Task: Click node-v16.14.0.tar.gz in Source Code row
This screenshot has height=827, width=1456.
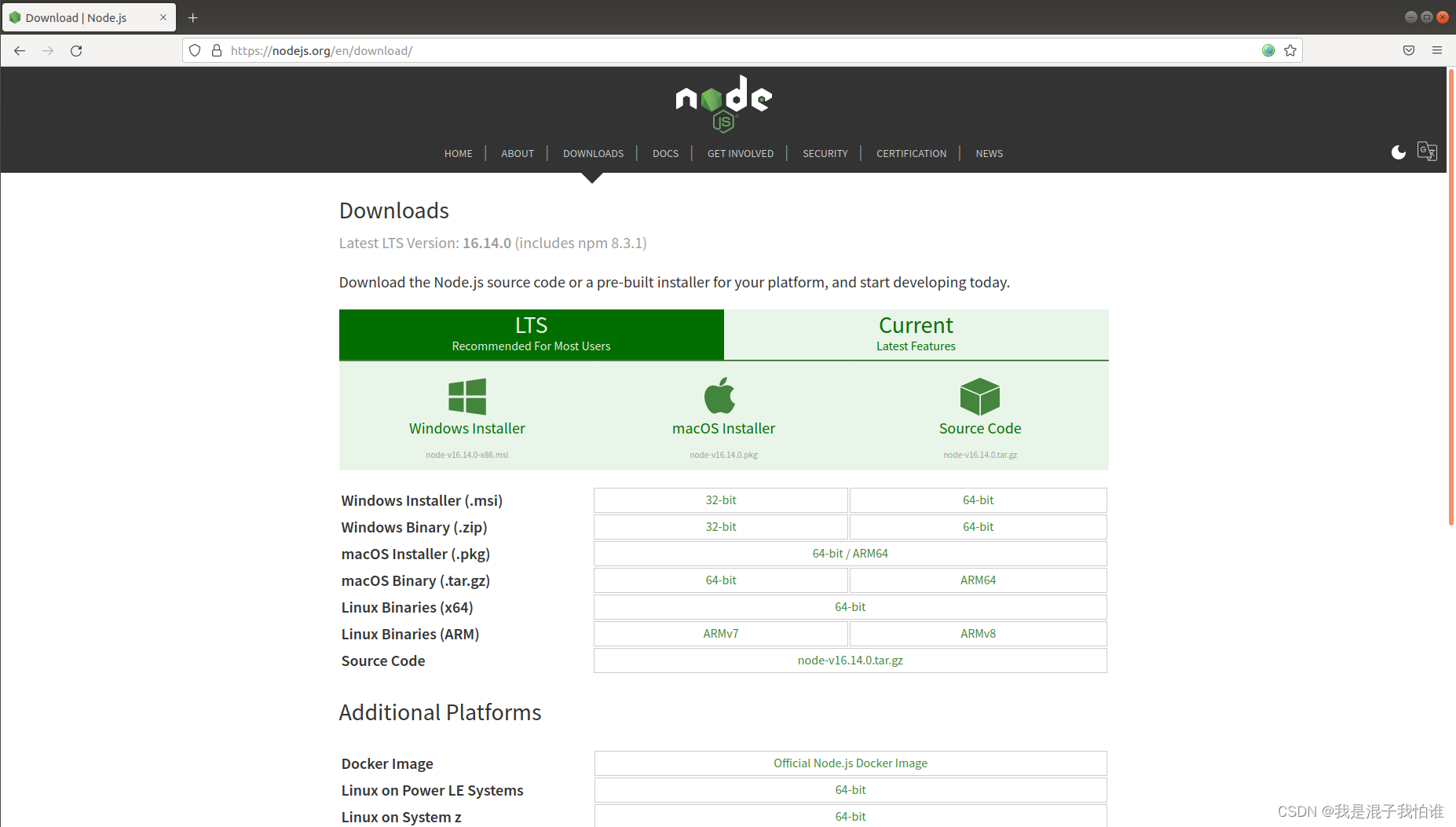Action: pyautogui.click(x=851, y=661)
